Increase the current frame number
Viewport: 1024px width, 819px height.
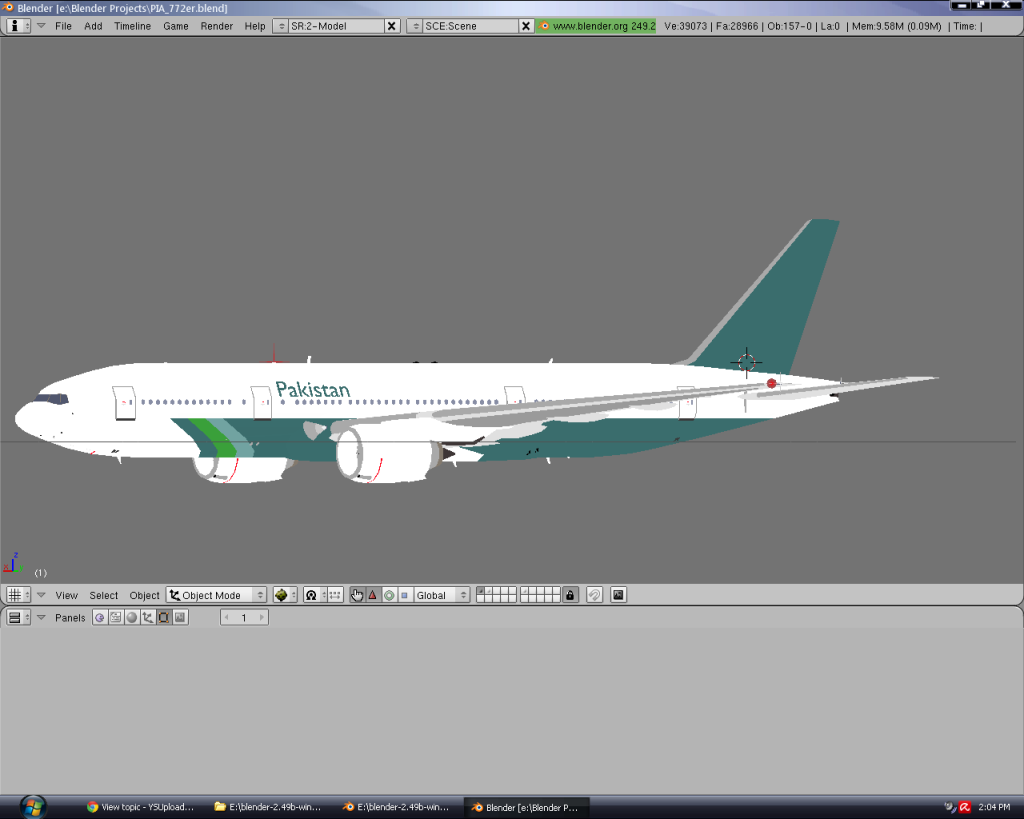262,617
